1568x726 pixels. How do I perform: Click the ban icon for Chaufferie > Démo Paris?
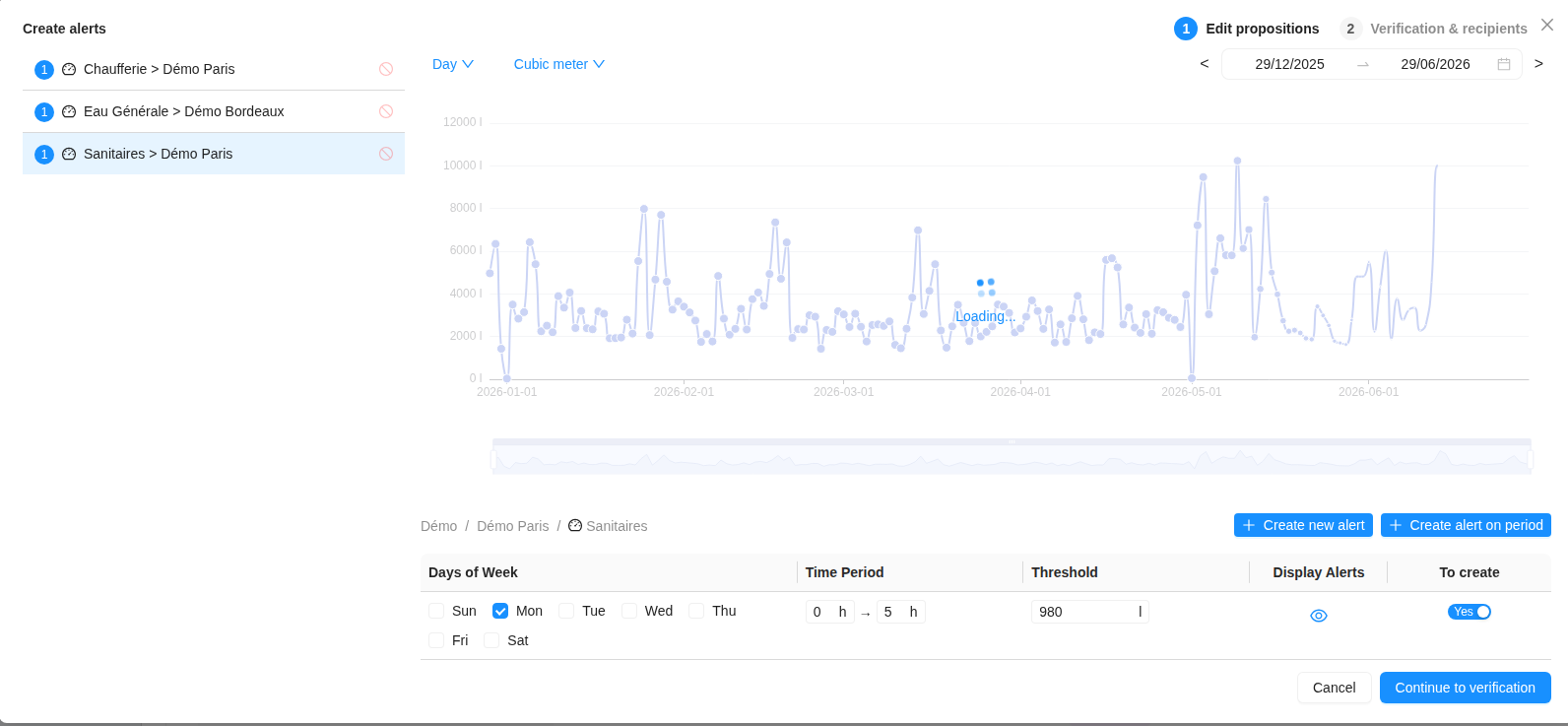(x=386, y=69)
